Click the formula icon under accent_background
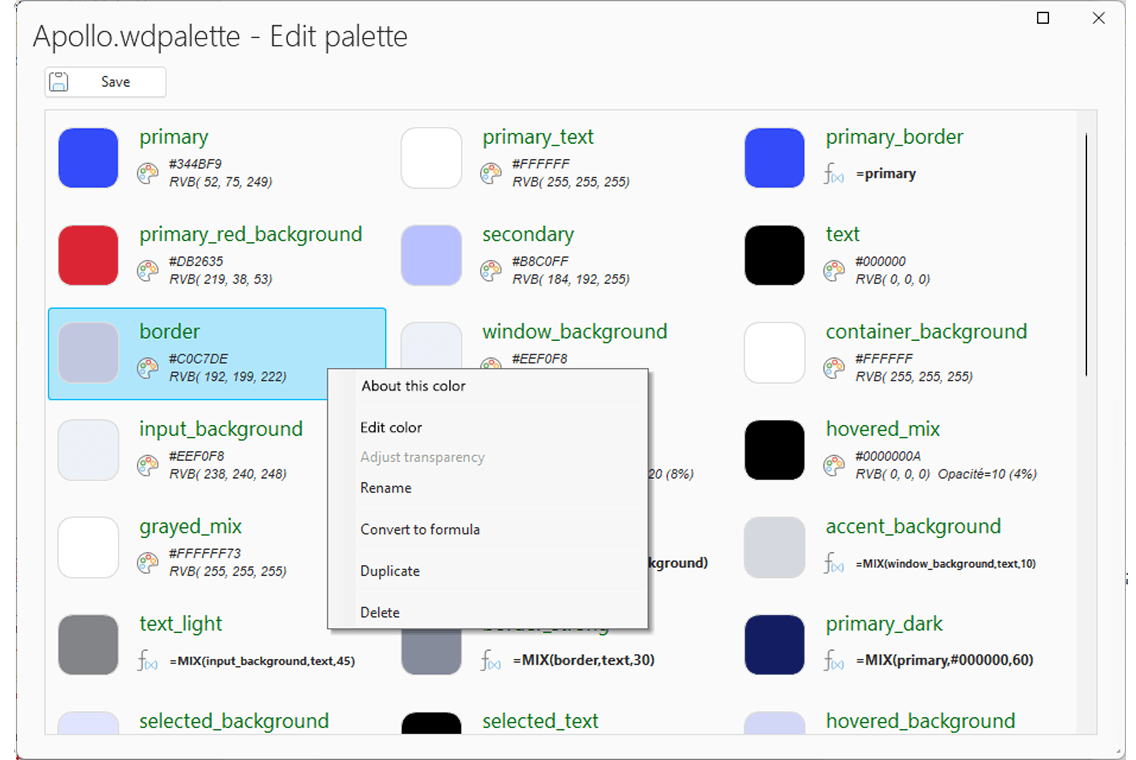This screenshot has height=760, width=1136. tap(834, 563)
